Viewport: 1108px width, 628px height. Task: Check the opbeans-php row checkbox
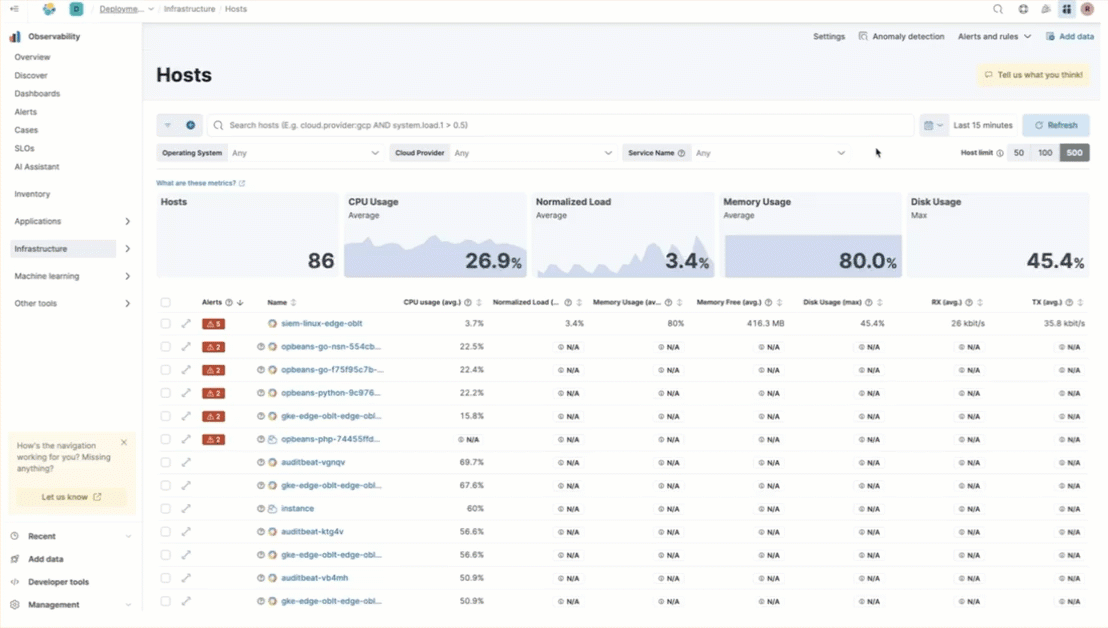coord(165,439)
